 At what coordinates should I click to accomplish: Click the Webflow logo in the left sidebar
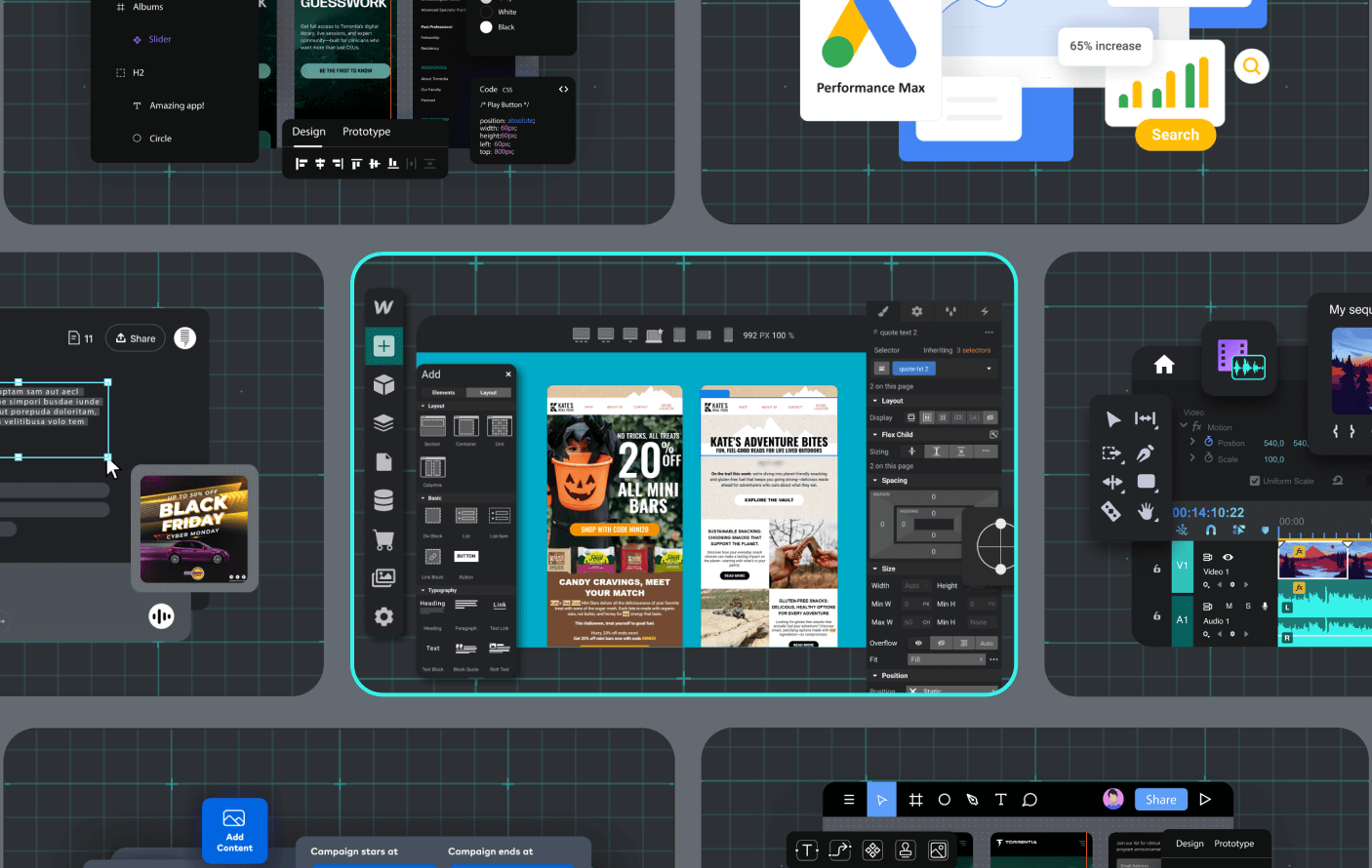(x=383, y=307)
